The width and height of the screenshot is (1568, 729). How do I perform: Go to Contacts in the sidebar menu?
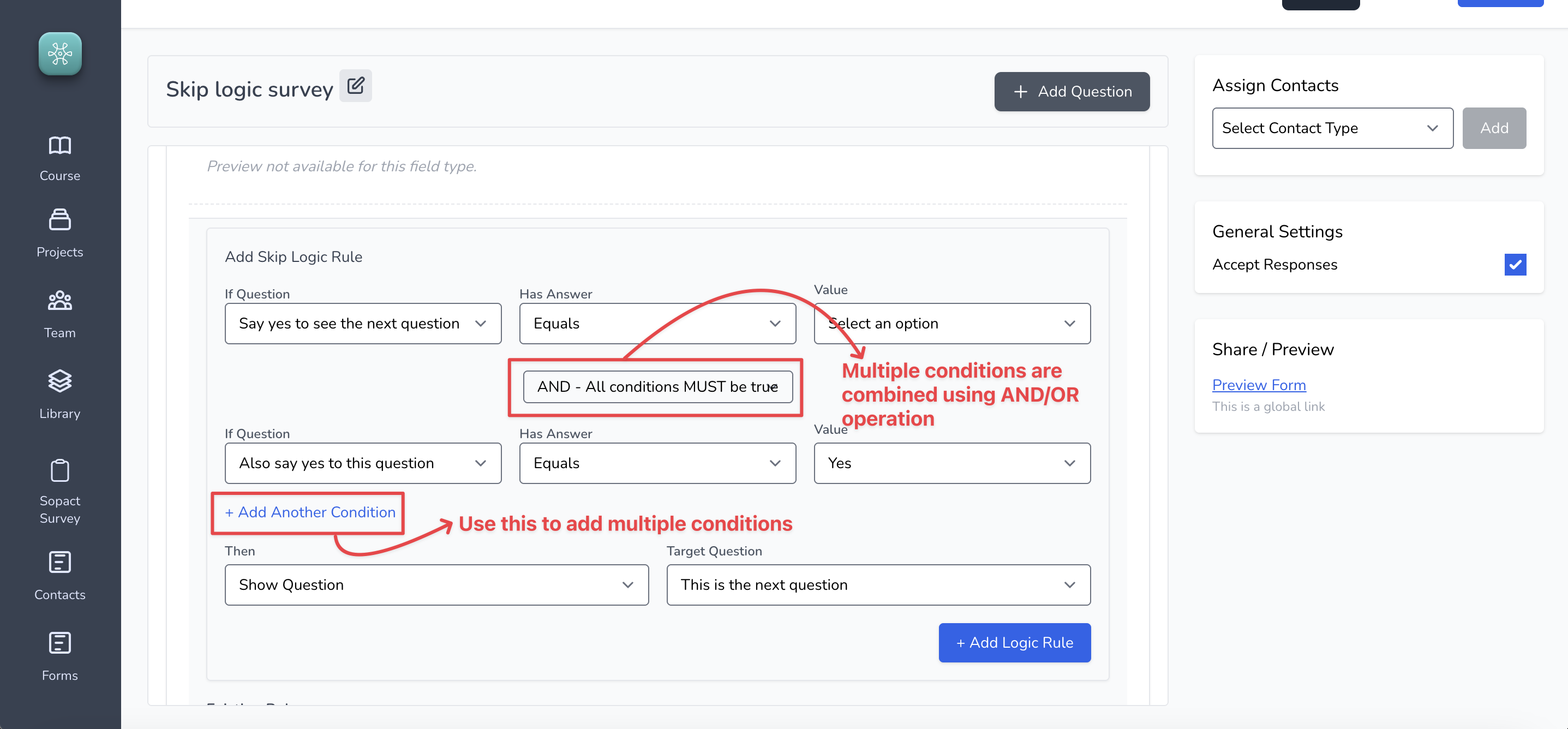tap(59, 594)
